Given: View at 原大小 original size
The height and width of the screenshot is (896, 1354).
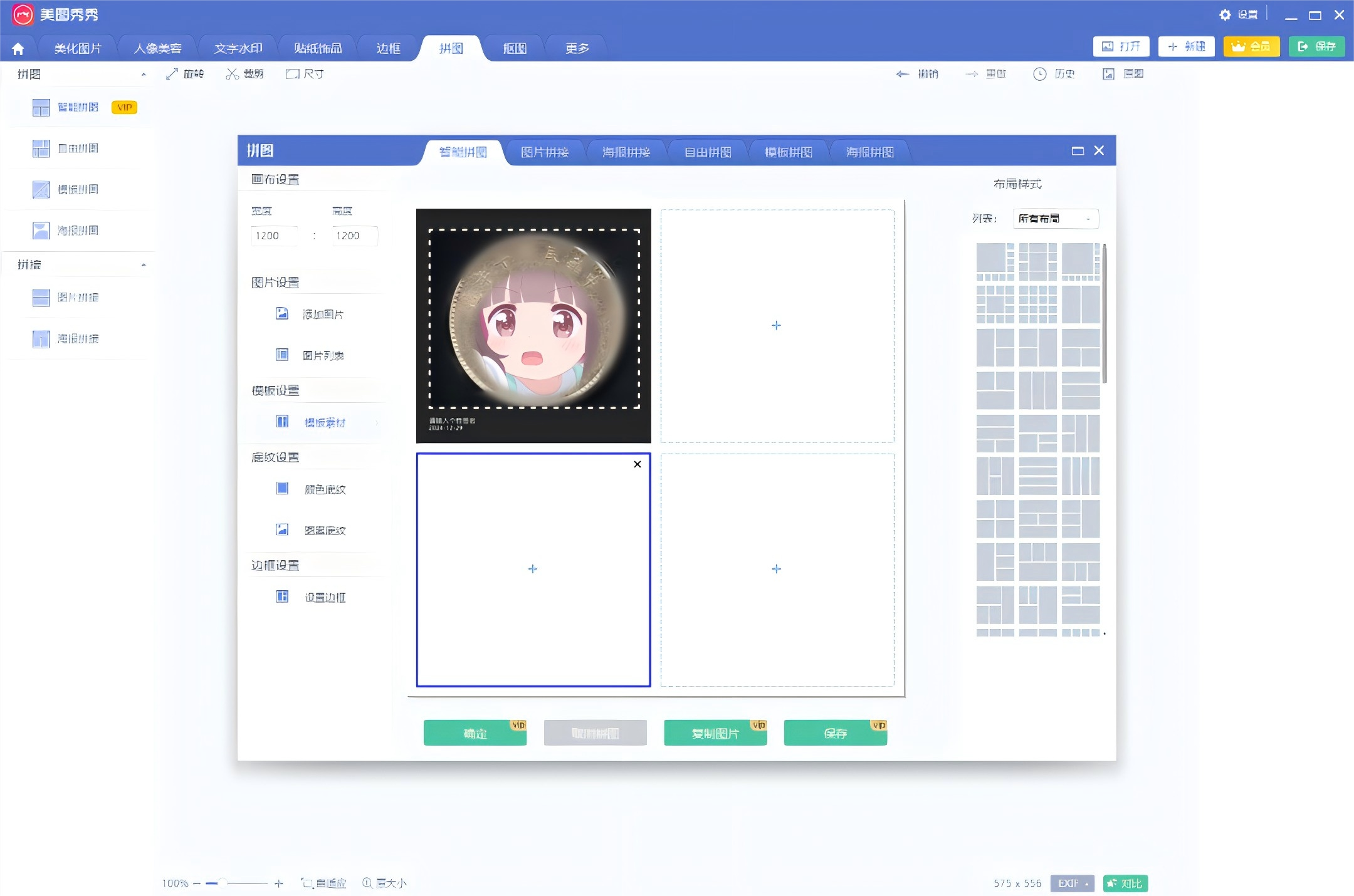Looking at the screenshot, I should tap(384, 883).
